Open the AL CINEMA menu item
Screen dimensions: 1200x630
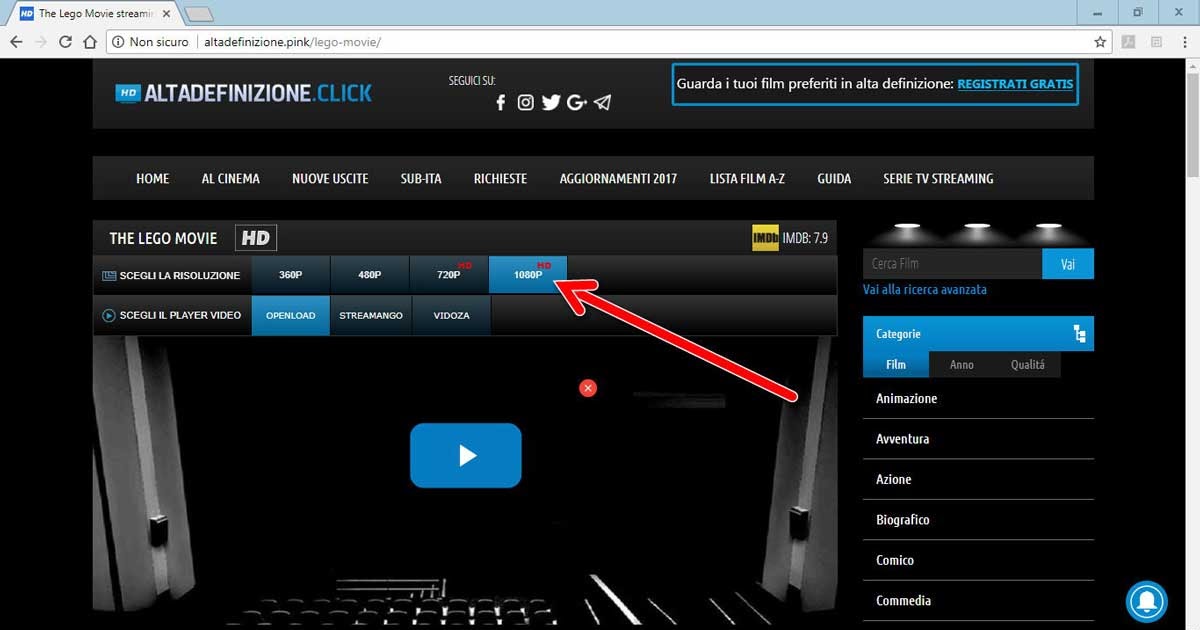(231, 178)
